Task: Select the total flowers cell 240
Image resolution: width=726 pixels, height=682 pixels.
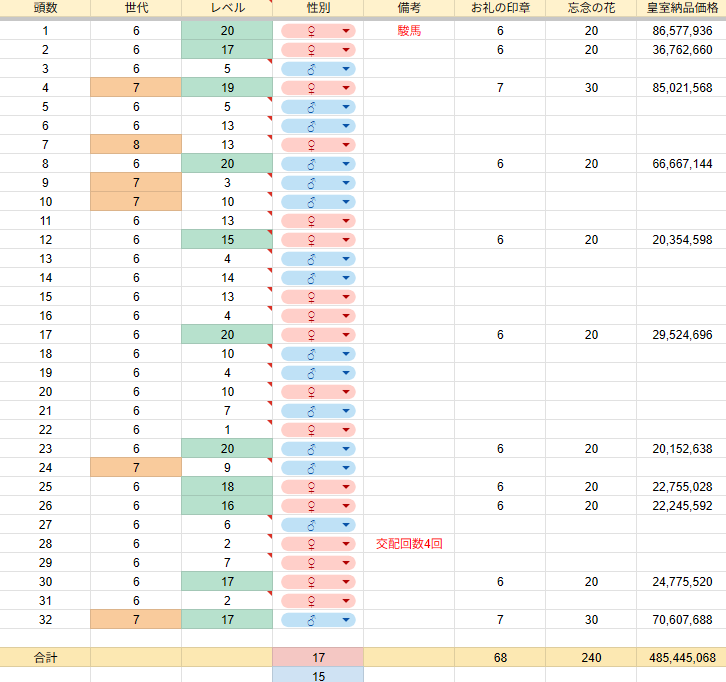Action: click(591, 657)
